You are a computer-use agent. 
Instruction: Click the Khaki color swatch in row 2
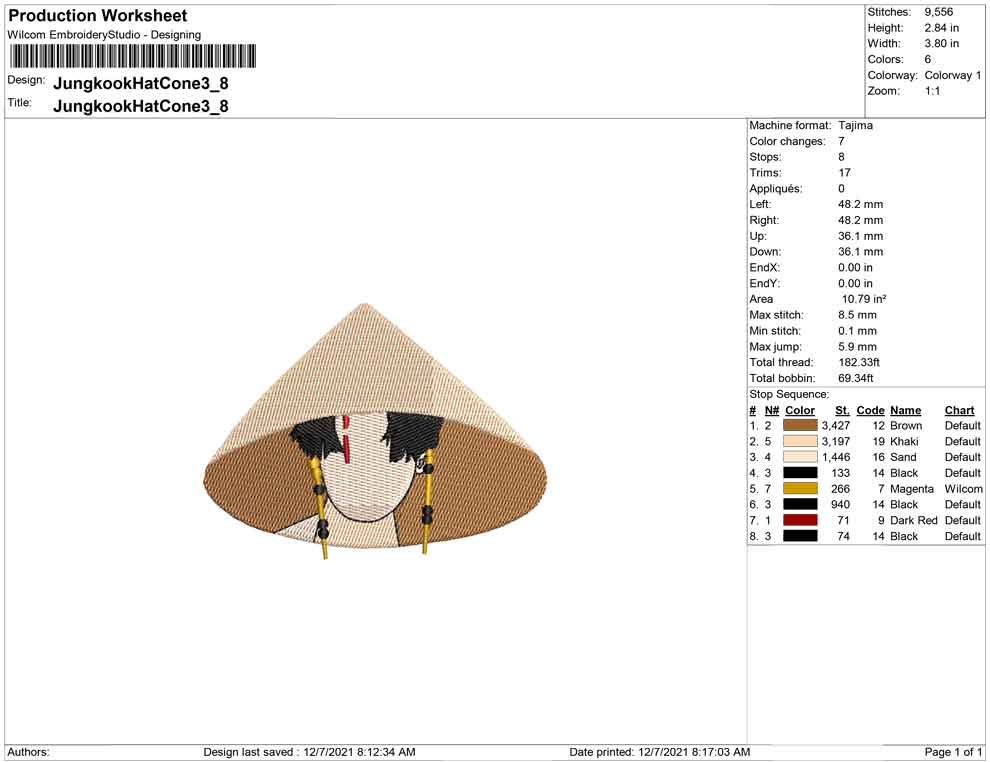click(800, 441)
